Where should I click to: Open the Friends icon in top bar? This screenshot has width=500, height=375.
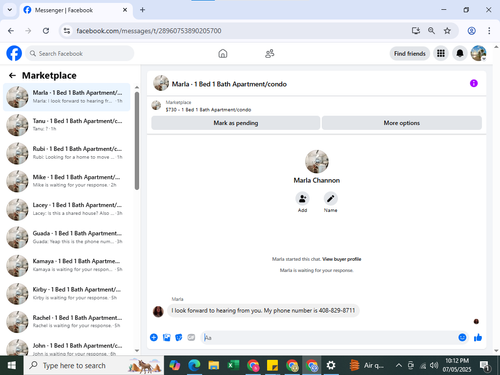269,54
